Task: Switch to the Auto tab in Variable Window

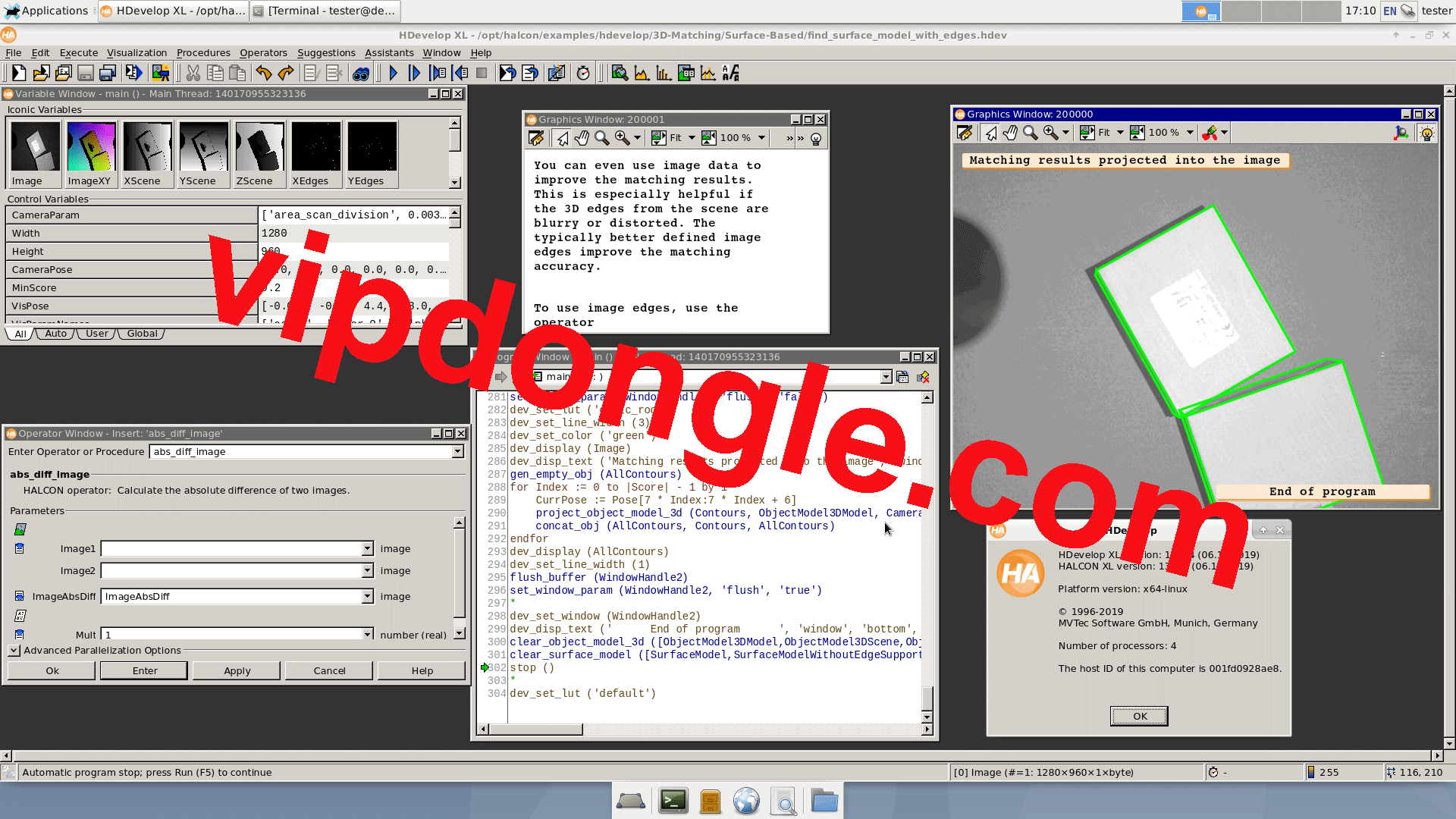Action: pos(54,334)
